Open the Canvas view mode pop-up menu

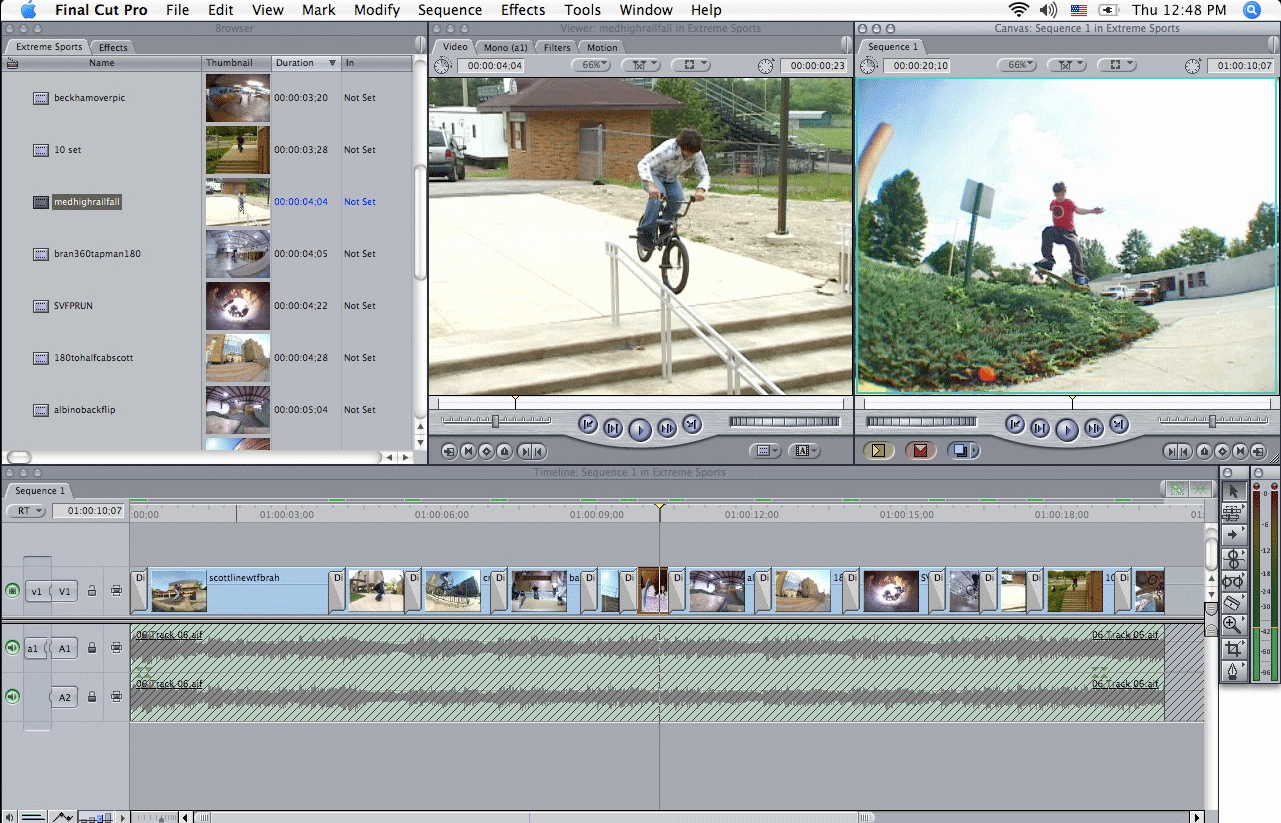(1116, 65)
